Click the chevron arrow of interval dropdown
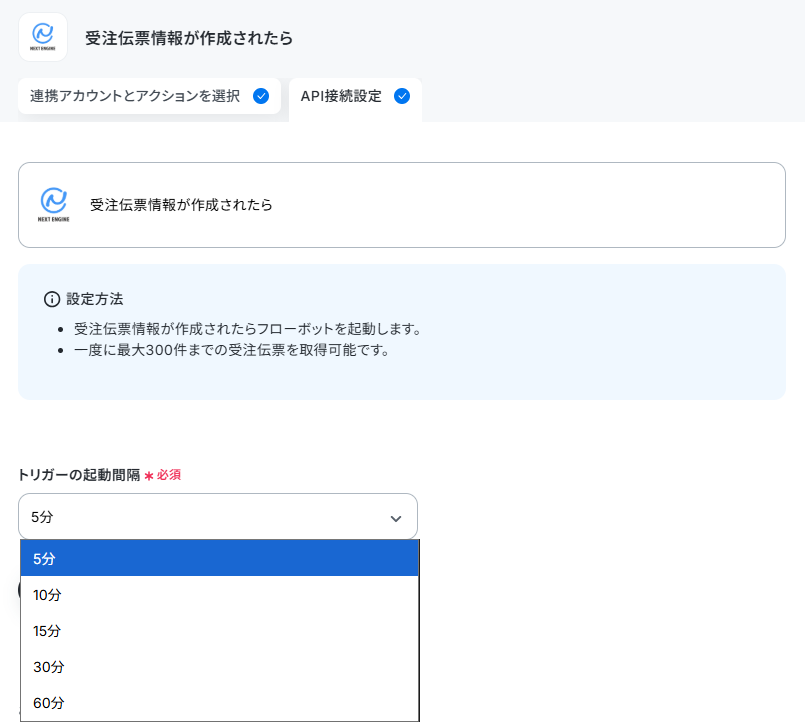The image size is (805, 726). [x=396, y=519]
